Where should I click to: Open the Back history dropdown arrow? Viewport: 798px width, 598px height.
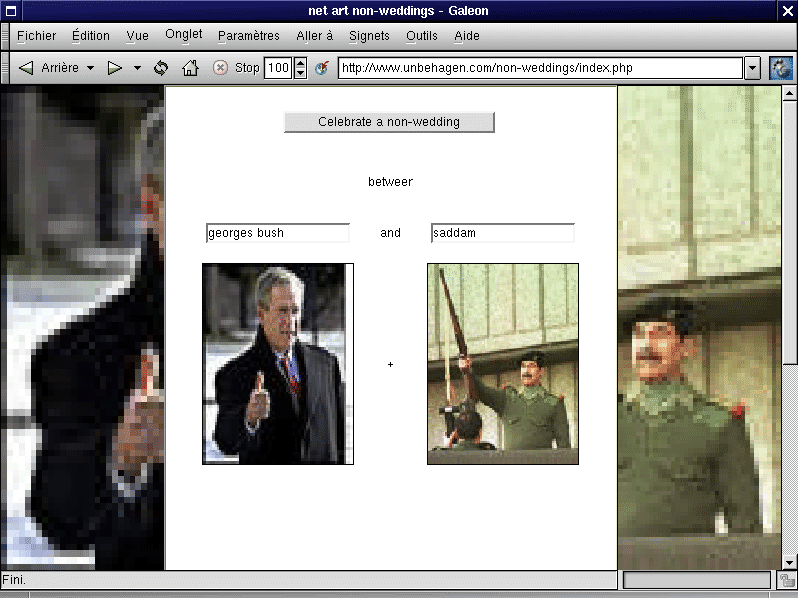(90, 68)
